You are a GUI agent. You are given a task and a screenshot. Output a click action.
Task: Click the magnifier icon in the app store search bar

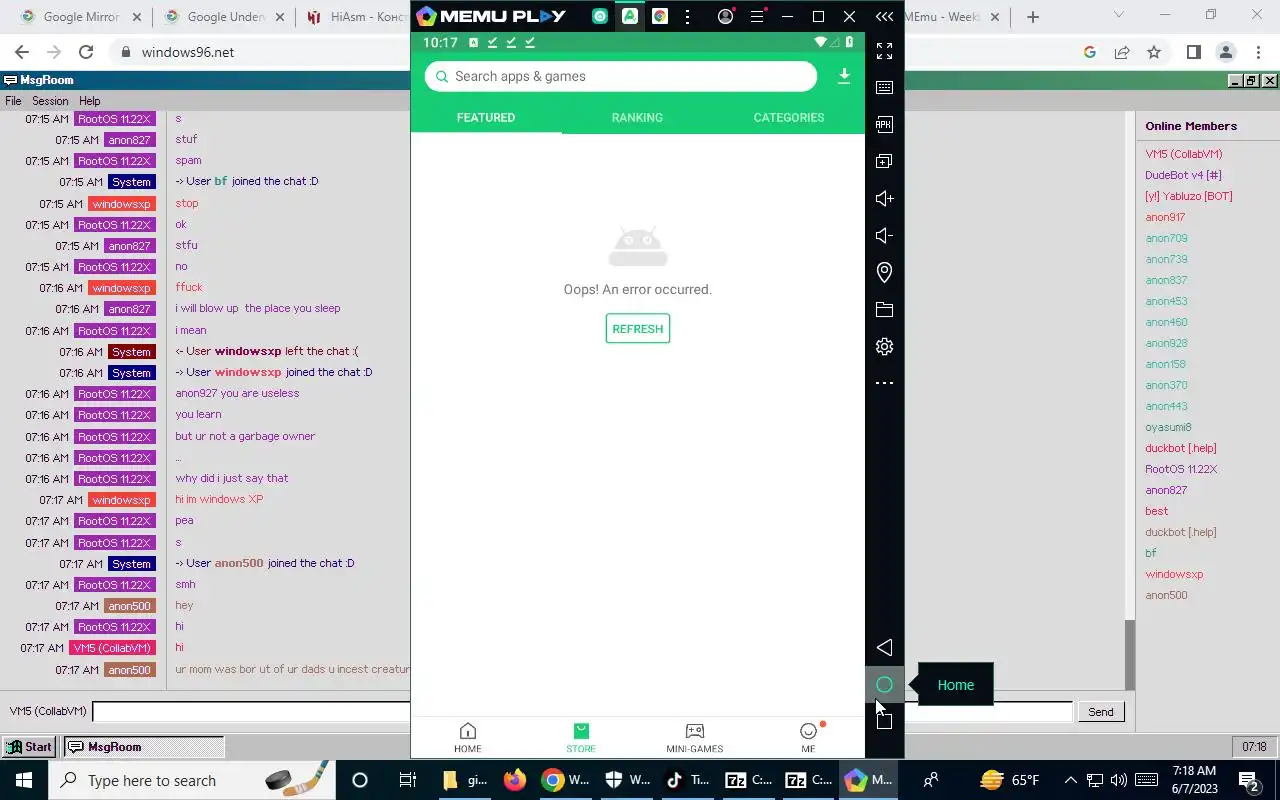(441, 76)
